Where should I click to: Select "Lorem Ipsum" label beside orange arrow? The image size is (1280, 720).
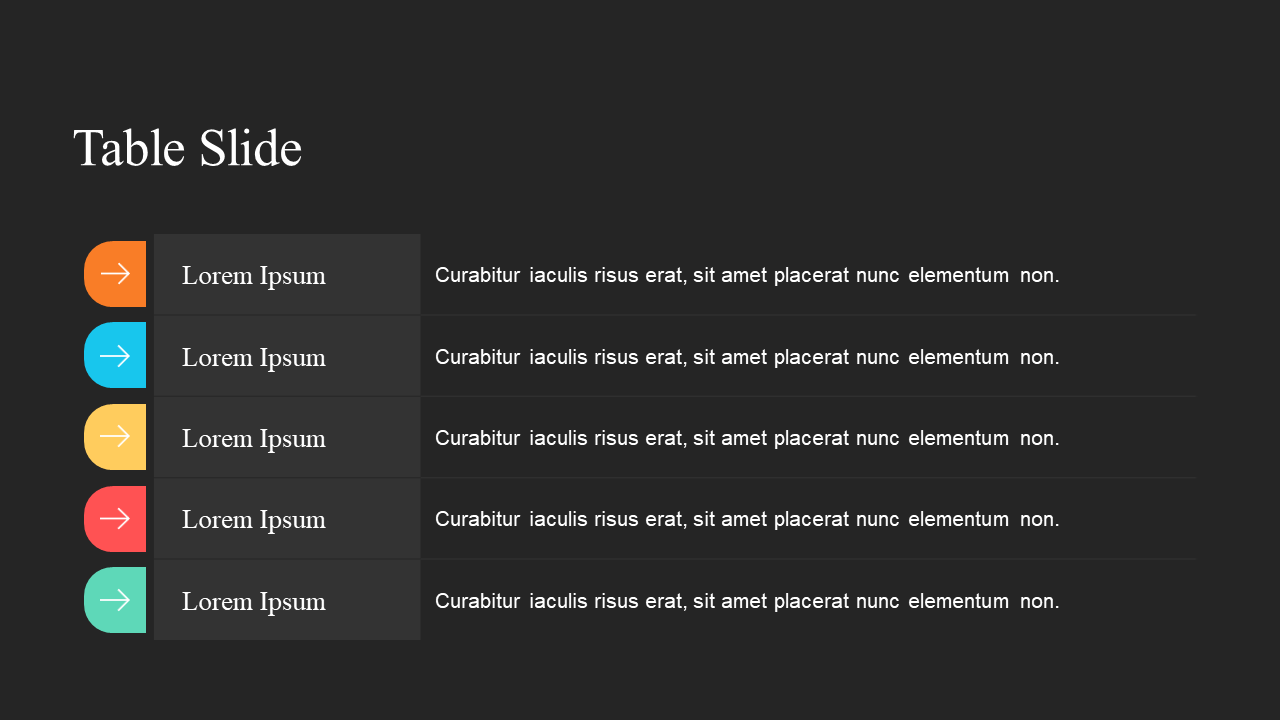point(253,276)
